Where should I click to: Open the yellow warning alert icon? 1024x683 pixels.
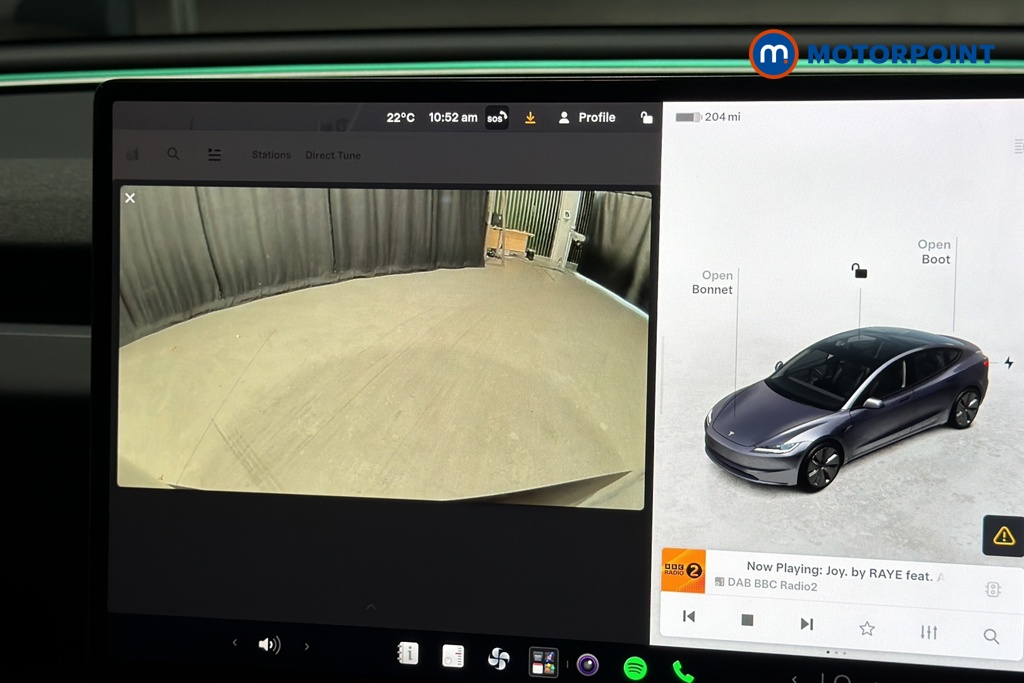1004,536
